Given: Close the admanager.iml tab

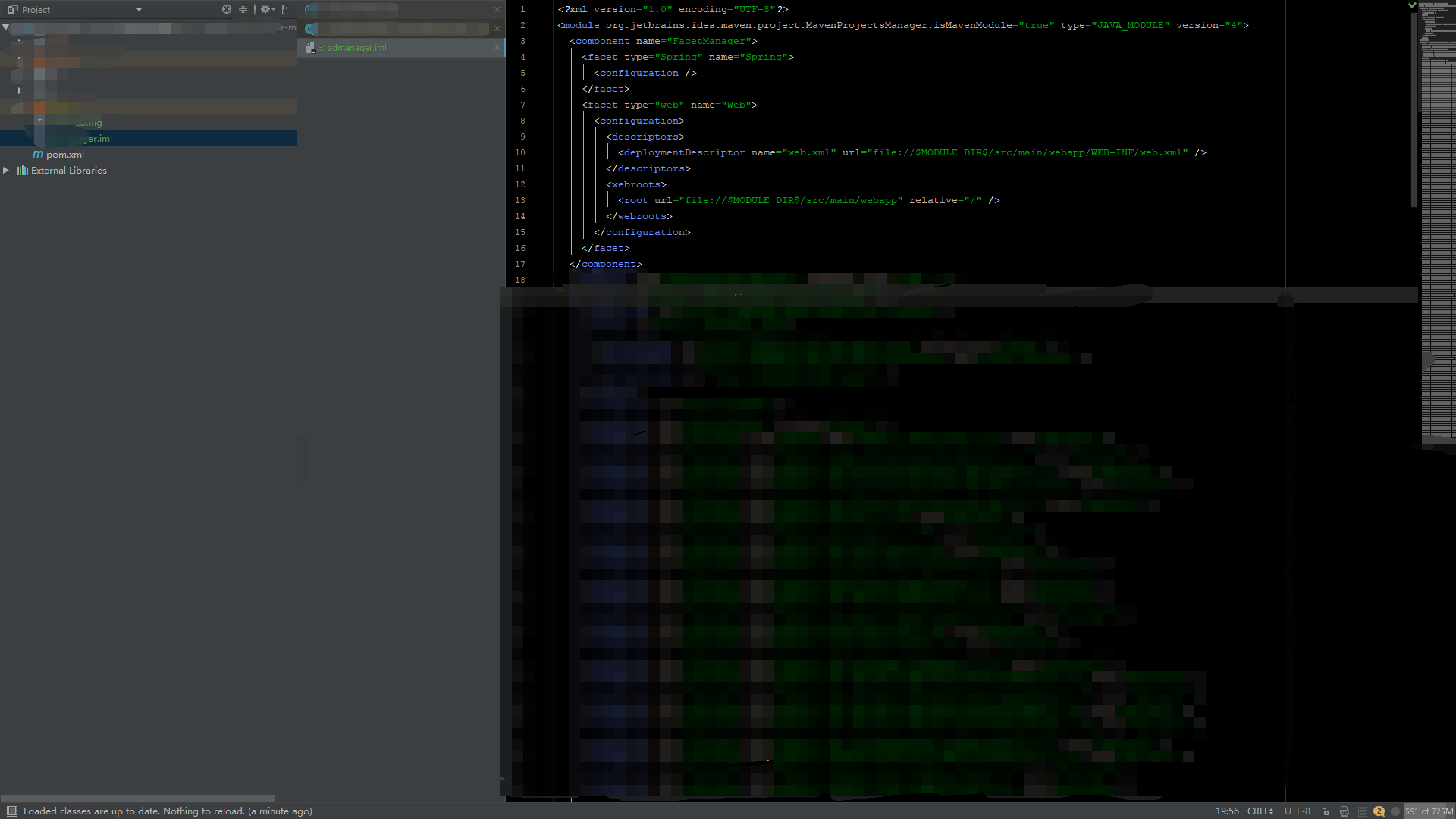Looking at the screenshot, I should pos(497,48).
